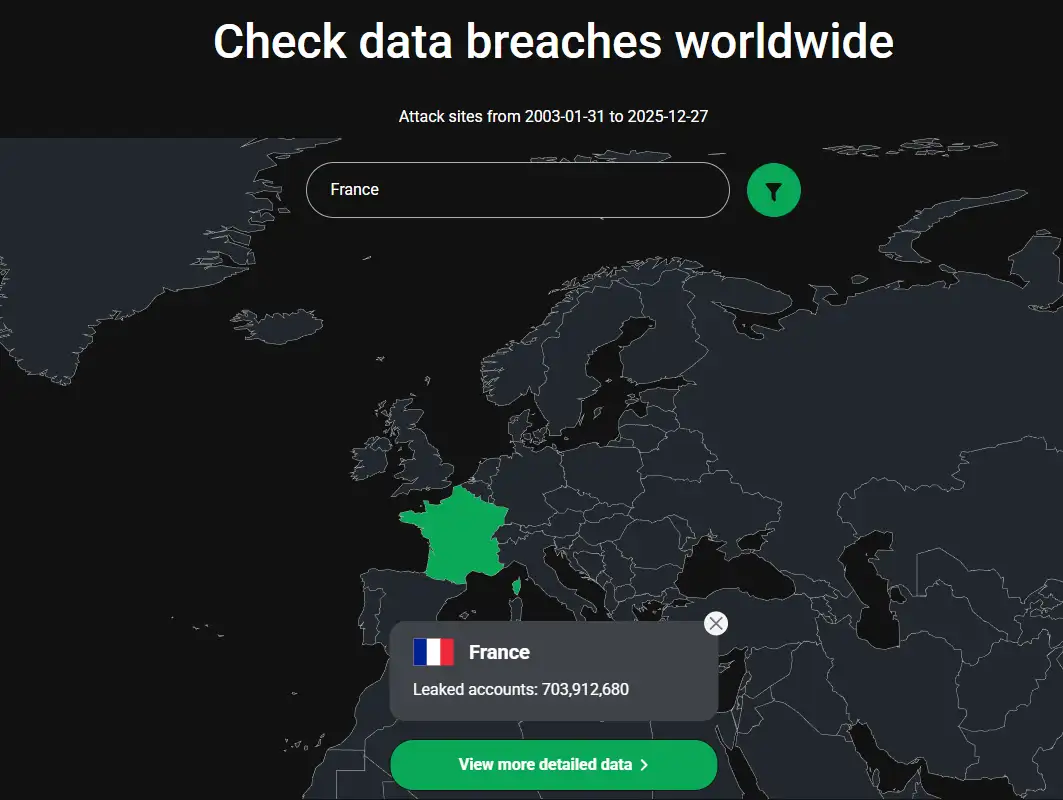Close the France info popup
The width and height of the screenshot is (1063, 800).
[716, 624]
